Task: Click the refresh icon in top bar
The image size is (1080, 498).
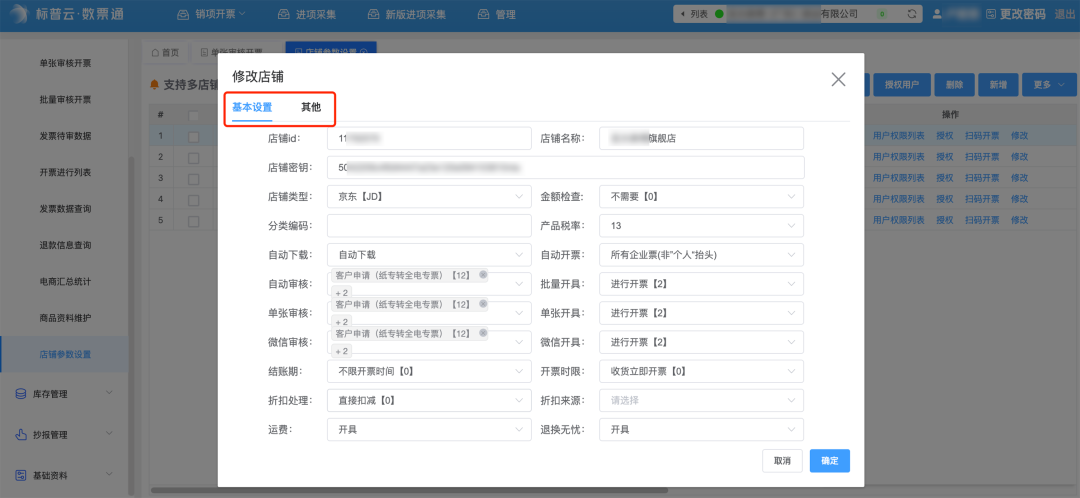Action: [912, 14]
